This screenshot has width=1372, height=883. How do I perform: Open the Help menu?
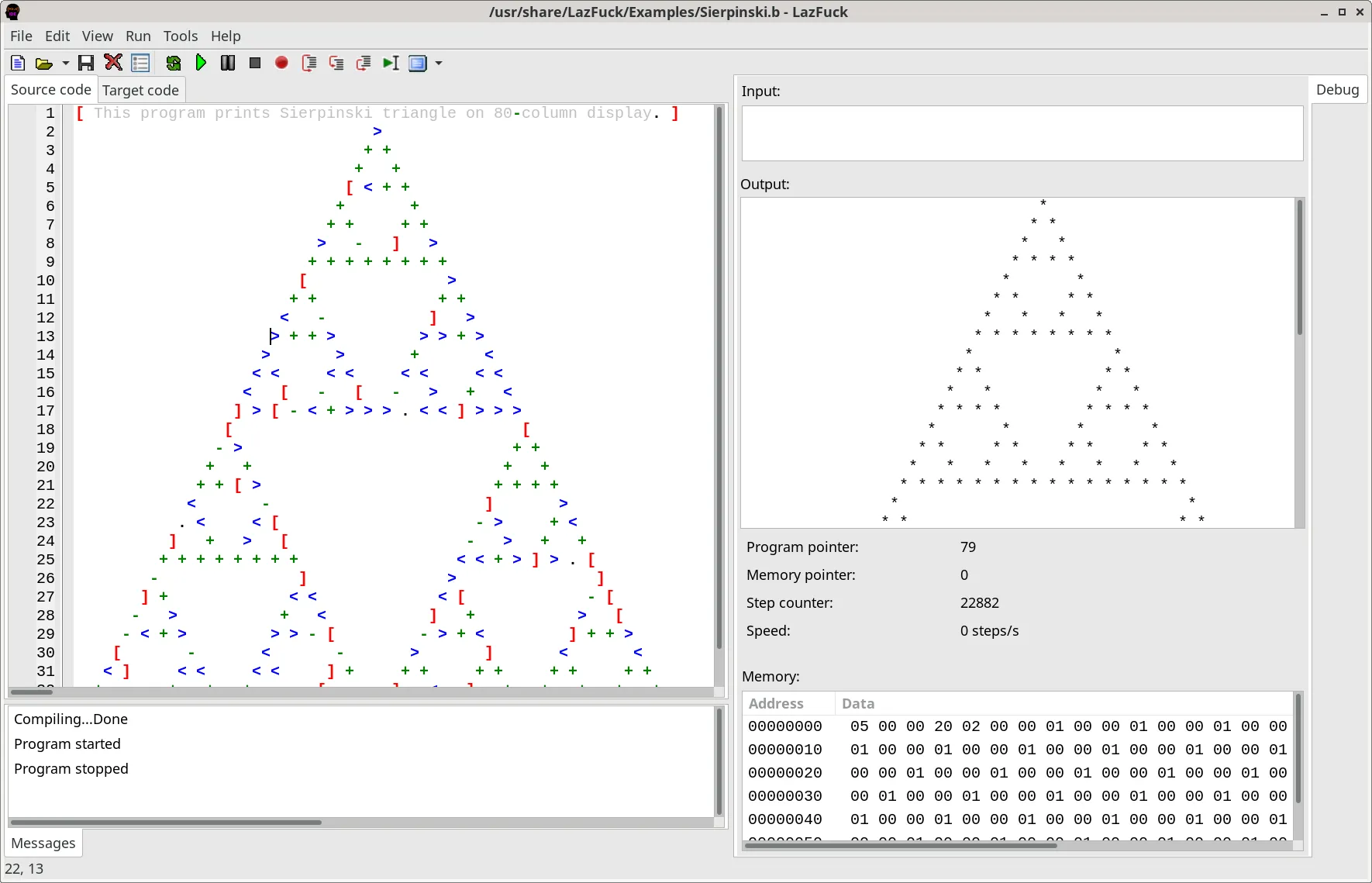(226, 36)
